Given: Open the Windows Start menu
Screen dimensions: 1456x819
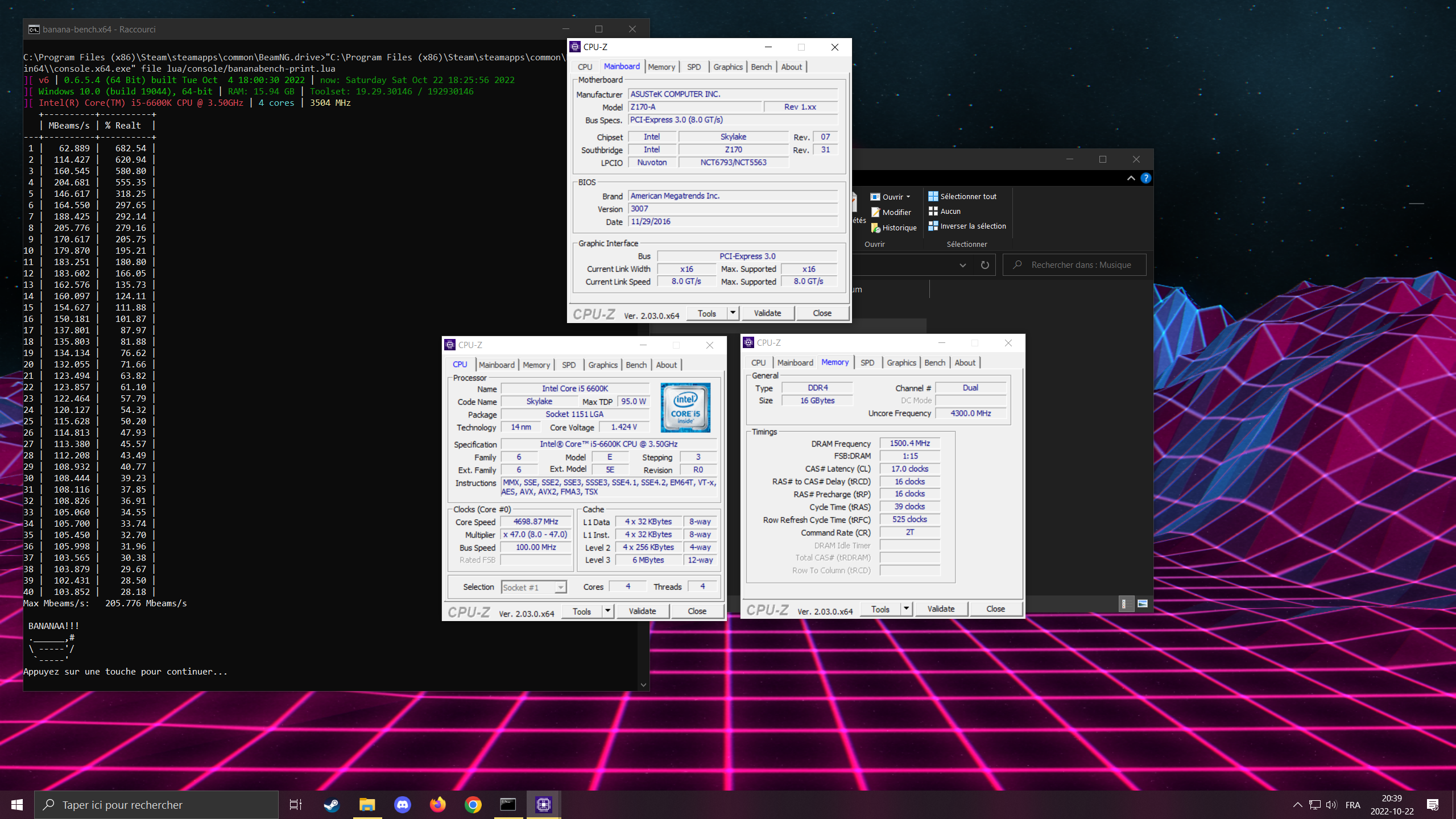Looking at the screenshot, I should [x=17, y=805].
